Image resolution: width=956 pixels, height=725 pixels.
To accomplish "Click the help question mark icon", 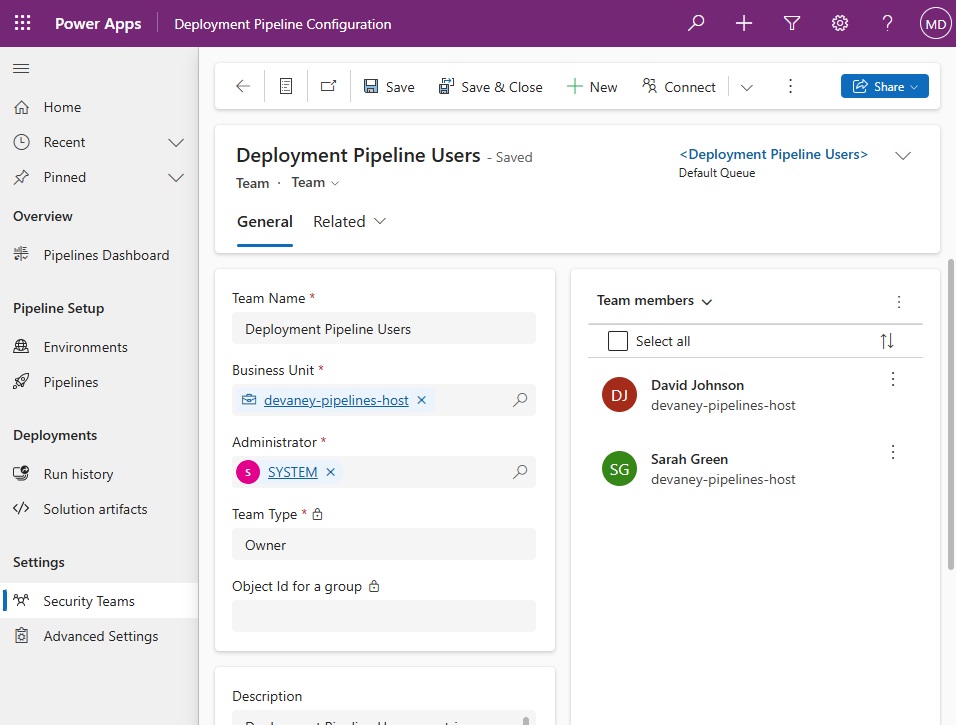I will [x=887, y=23].
